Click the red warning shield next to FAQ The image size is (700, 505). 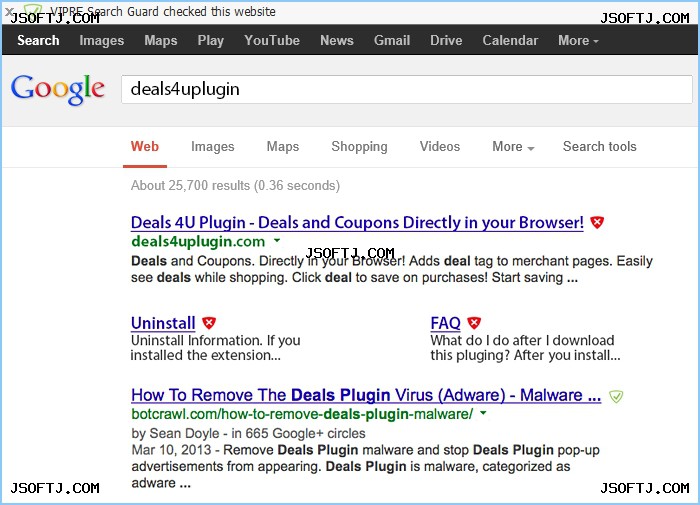point(474,323)
